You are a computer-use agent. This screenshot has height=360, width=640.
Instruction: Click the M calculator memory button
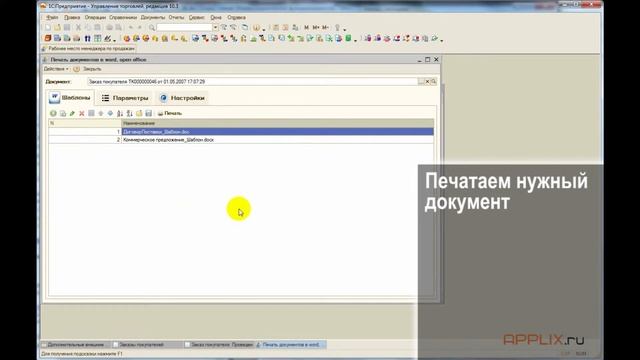(307, 27)
